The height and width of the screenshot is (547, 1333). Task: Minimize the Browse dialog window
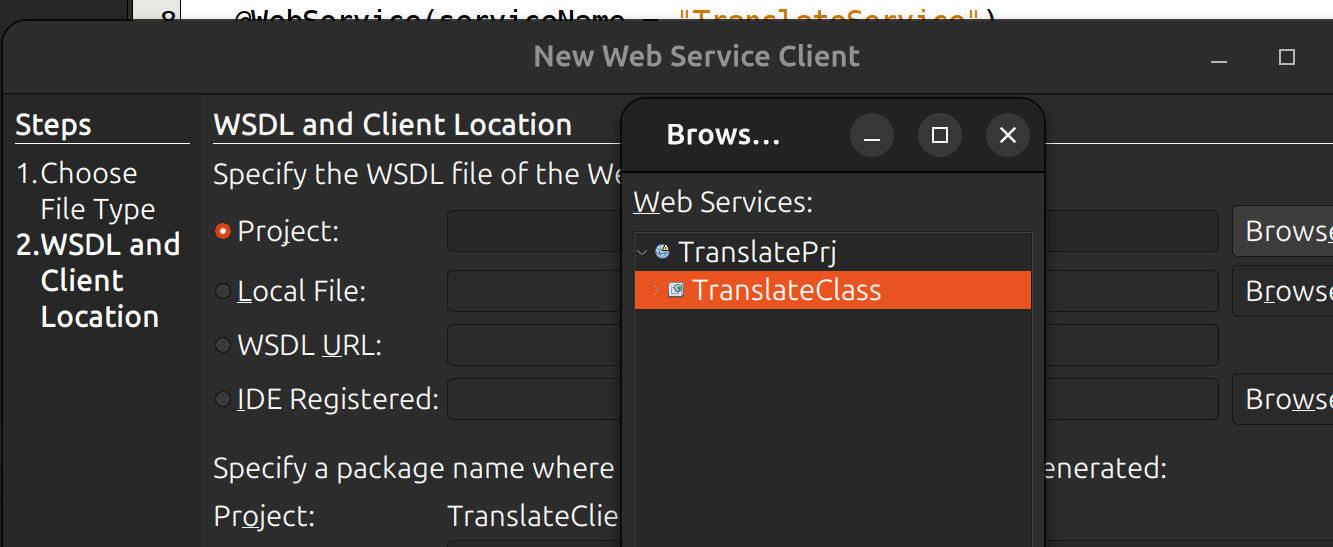(872, 135)
